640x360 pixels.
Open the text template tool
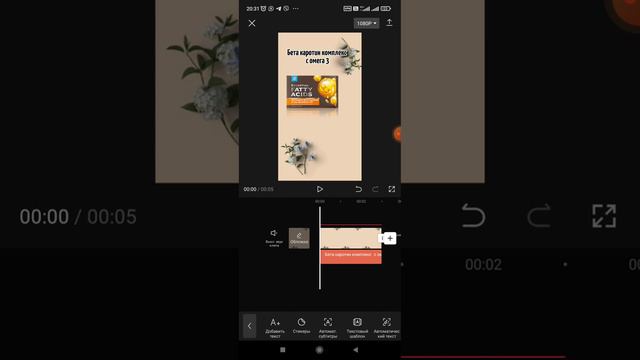[x=357, y=328]
